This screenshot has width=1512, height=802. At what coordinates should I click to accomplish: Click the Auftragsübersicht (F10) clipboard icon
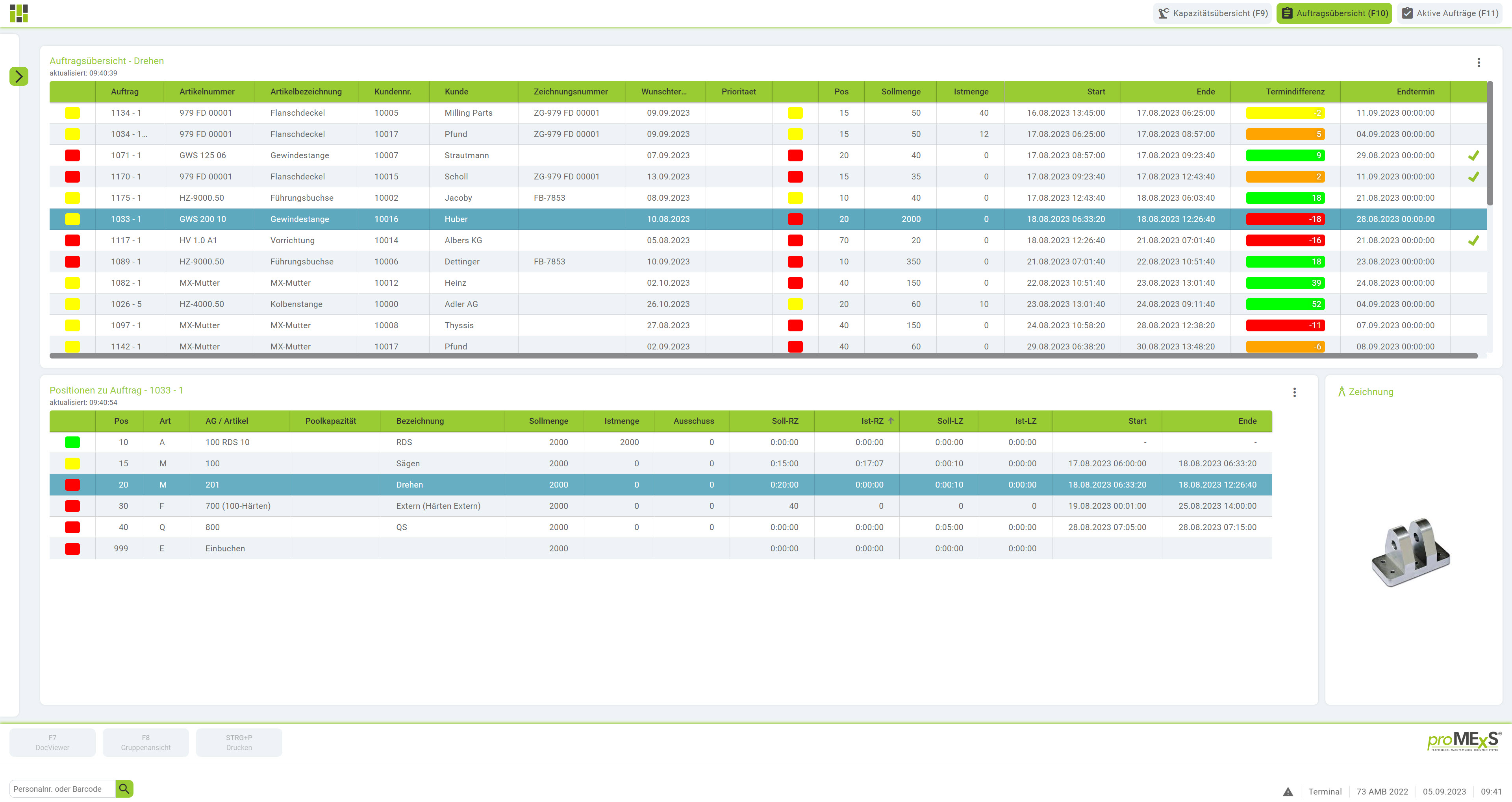[x=1287, y=13]
